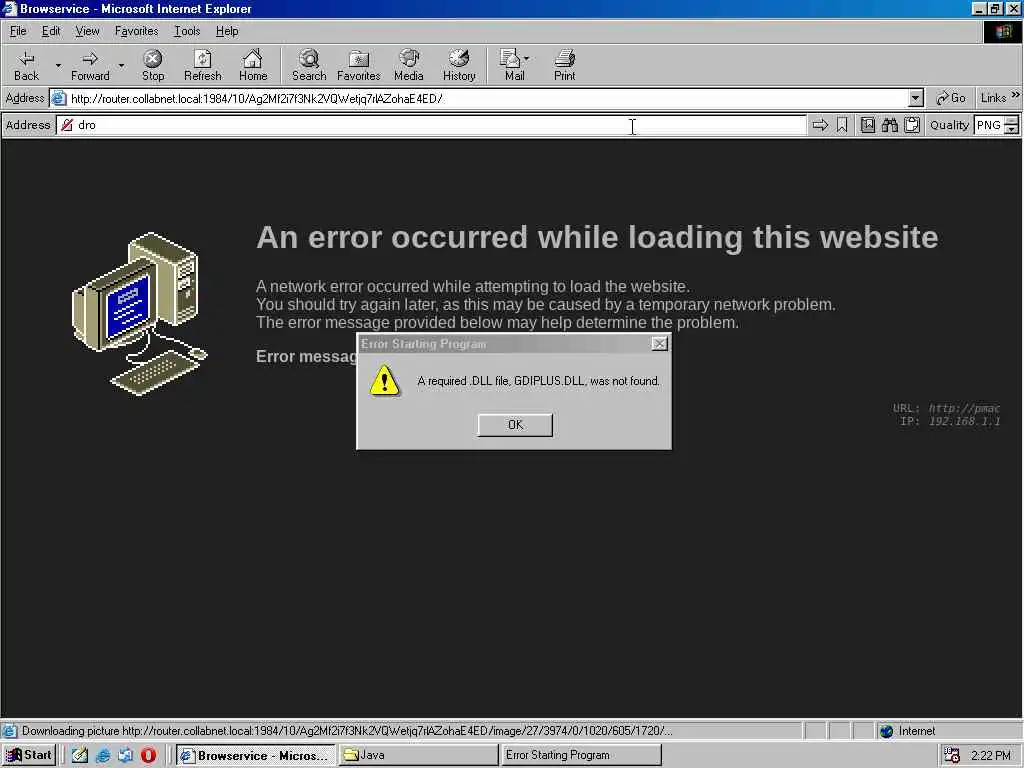
Task: Click the insecure lock icon in Browservice address
Action: (67, 125)
